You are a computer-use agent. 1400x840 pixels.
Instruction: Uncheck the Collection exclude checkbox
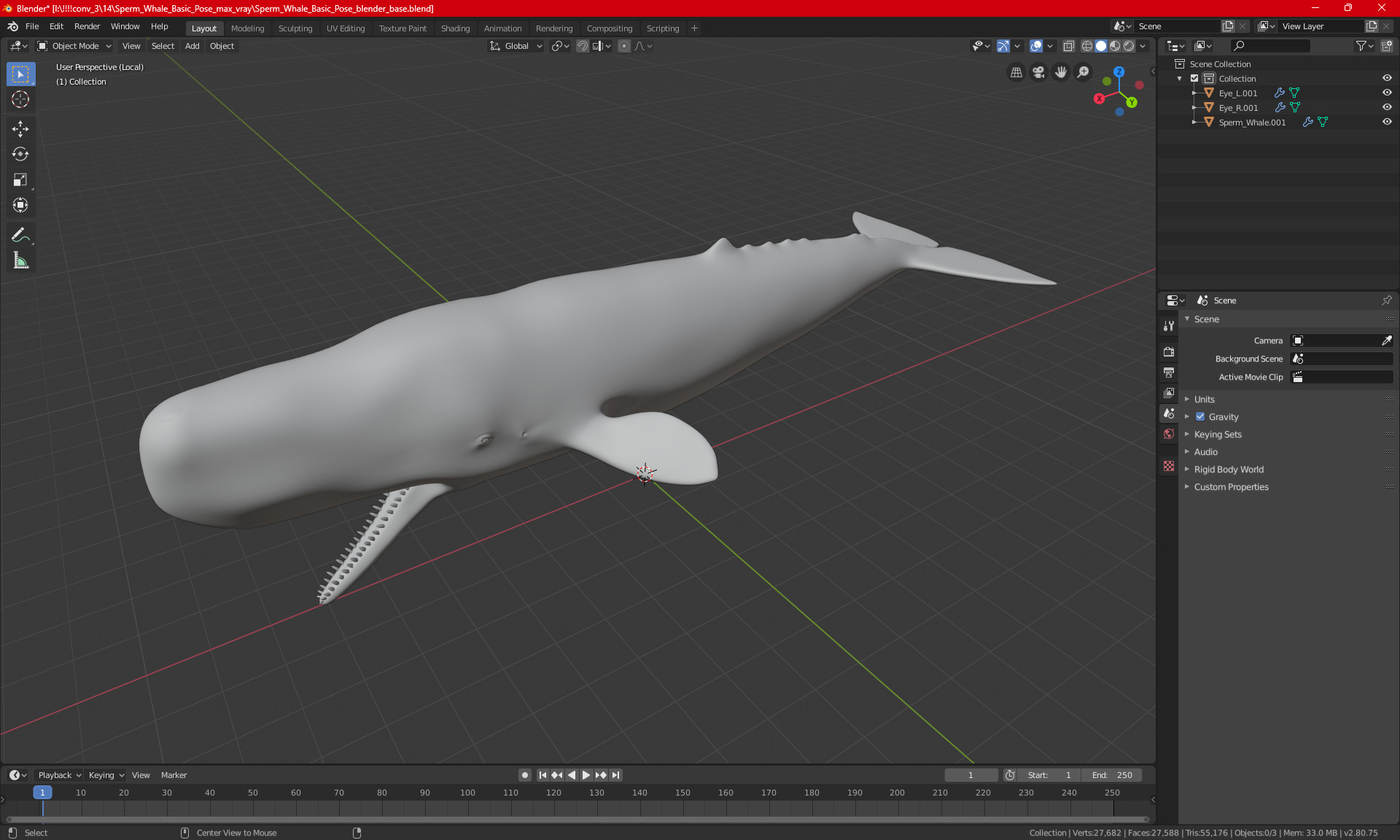pos(1194,79)
